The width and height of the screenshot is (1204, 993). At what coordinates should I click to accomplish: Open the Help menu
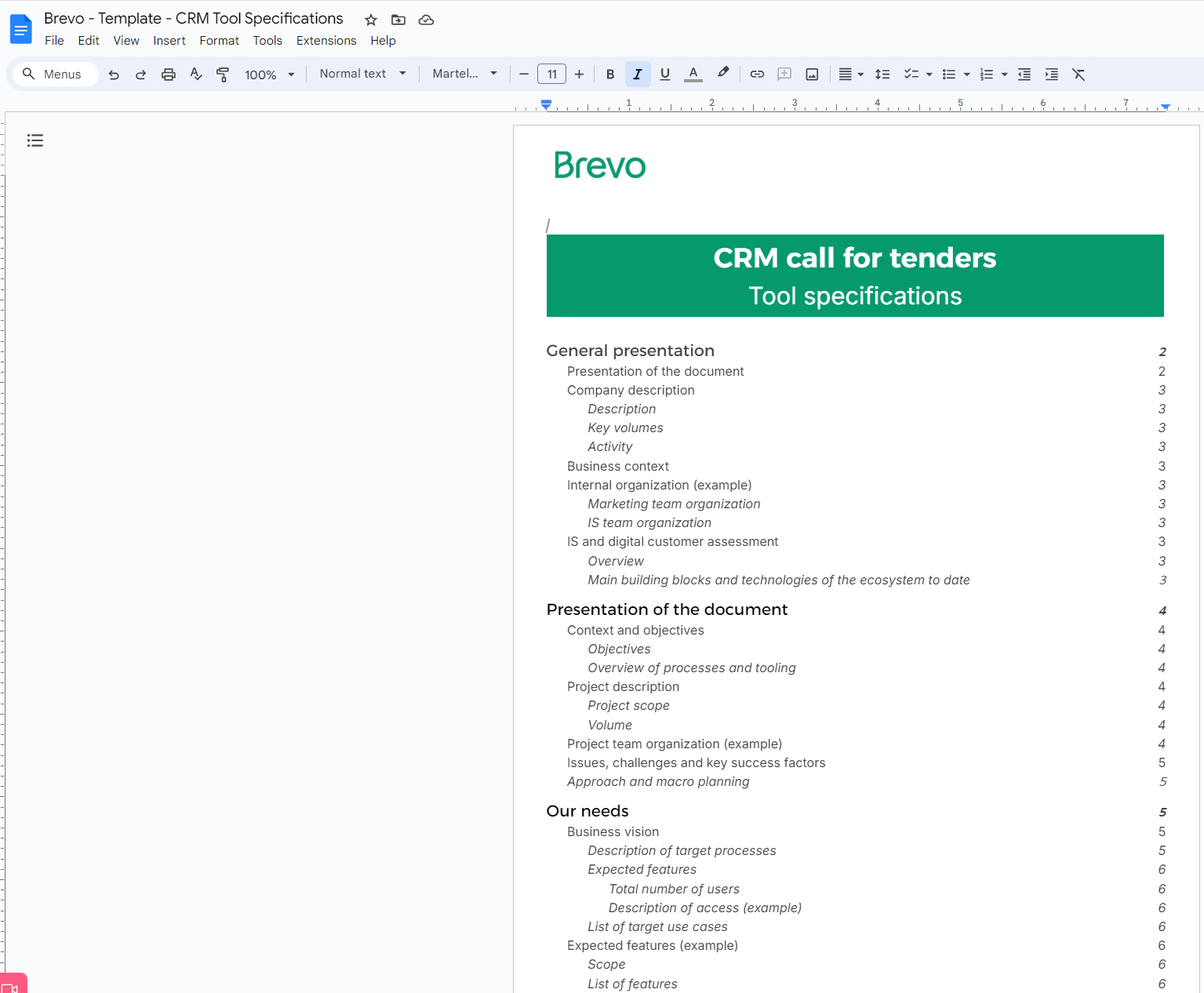[383, 41]
